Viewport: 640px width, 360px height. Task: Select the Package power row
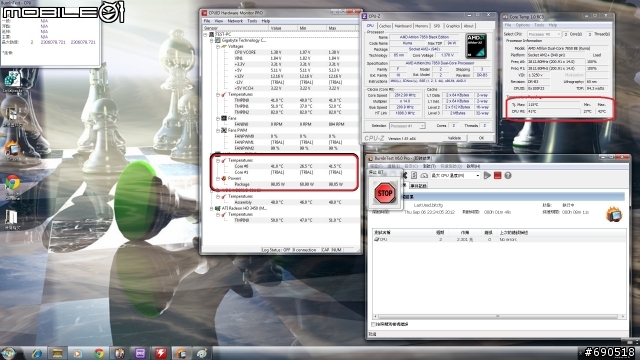[281, 184]
